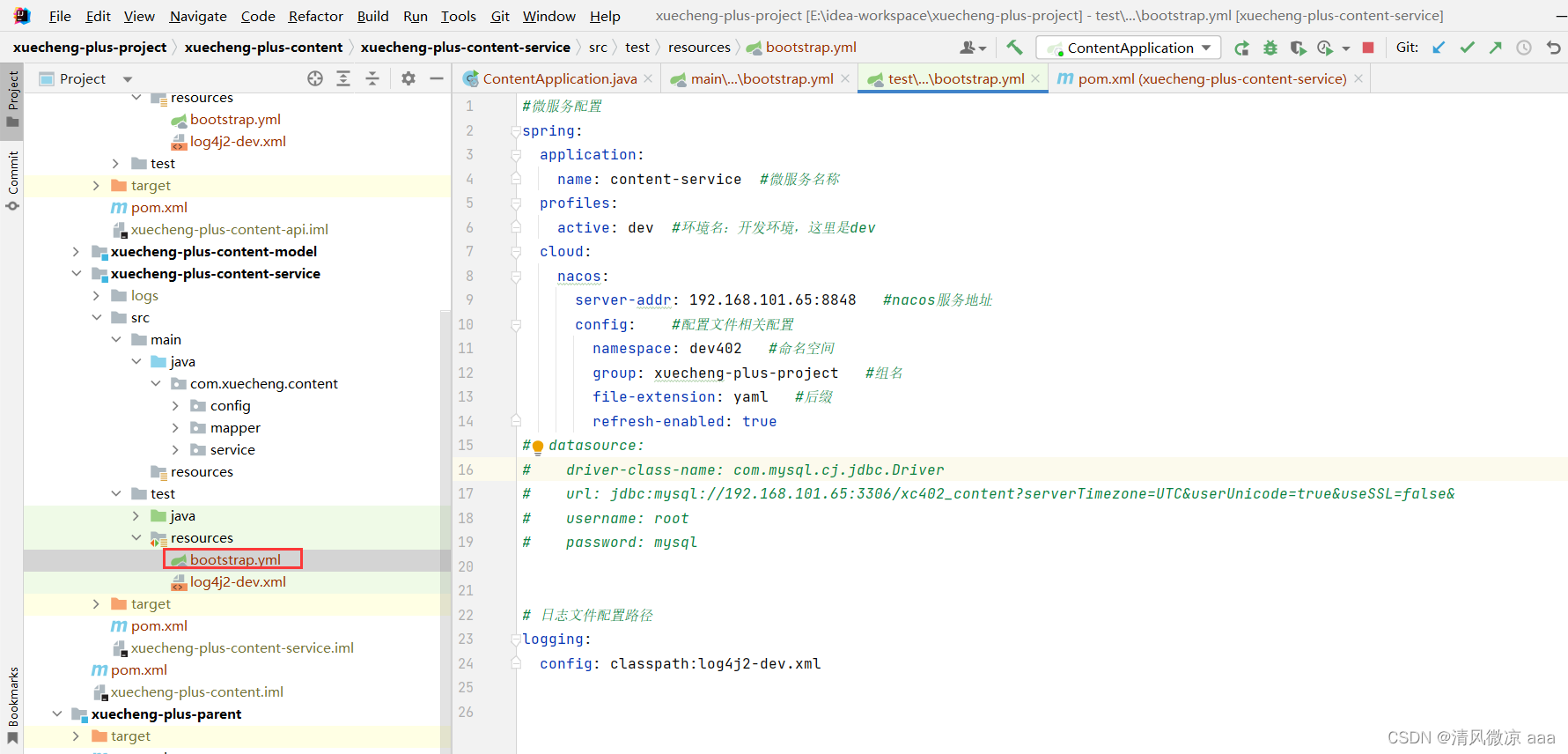Switch to main\...\bootstrap.yml tab
Image resolution: width=1568 pixels, height=754 pixels.
[x=762, y=78]
